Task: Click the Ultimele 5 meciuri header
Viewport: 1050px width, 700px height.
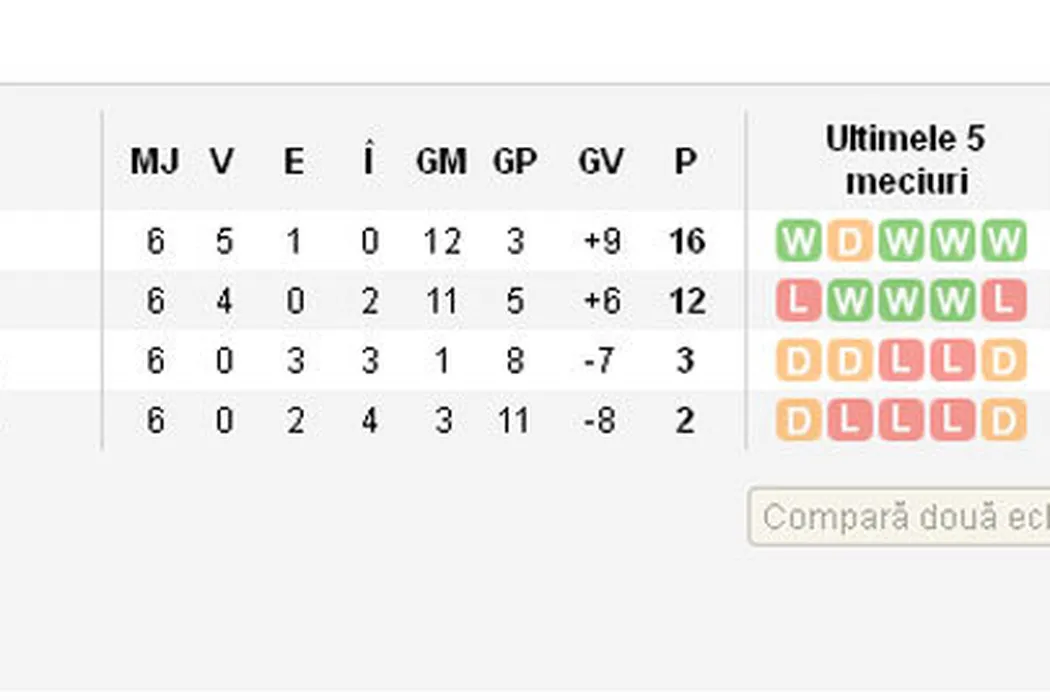Action: click(x=904, y=160)
